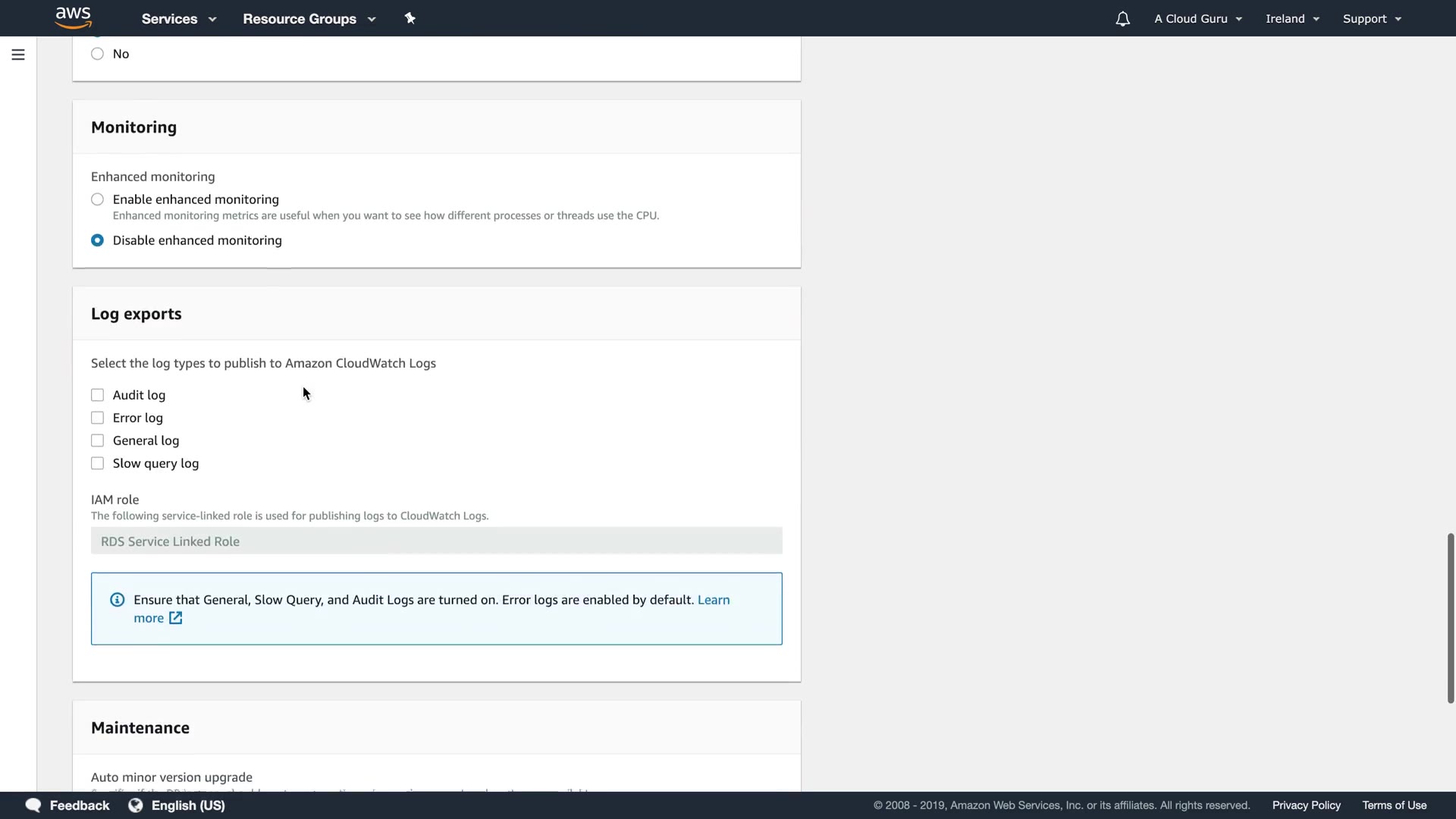Check the Audit log checkbox
The height and width of the screenshot is (819, 1456).
(x=98, y=395)
